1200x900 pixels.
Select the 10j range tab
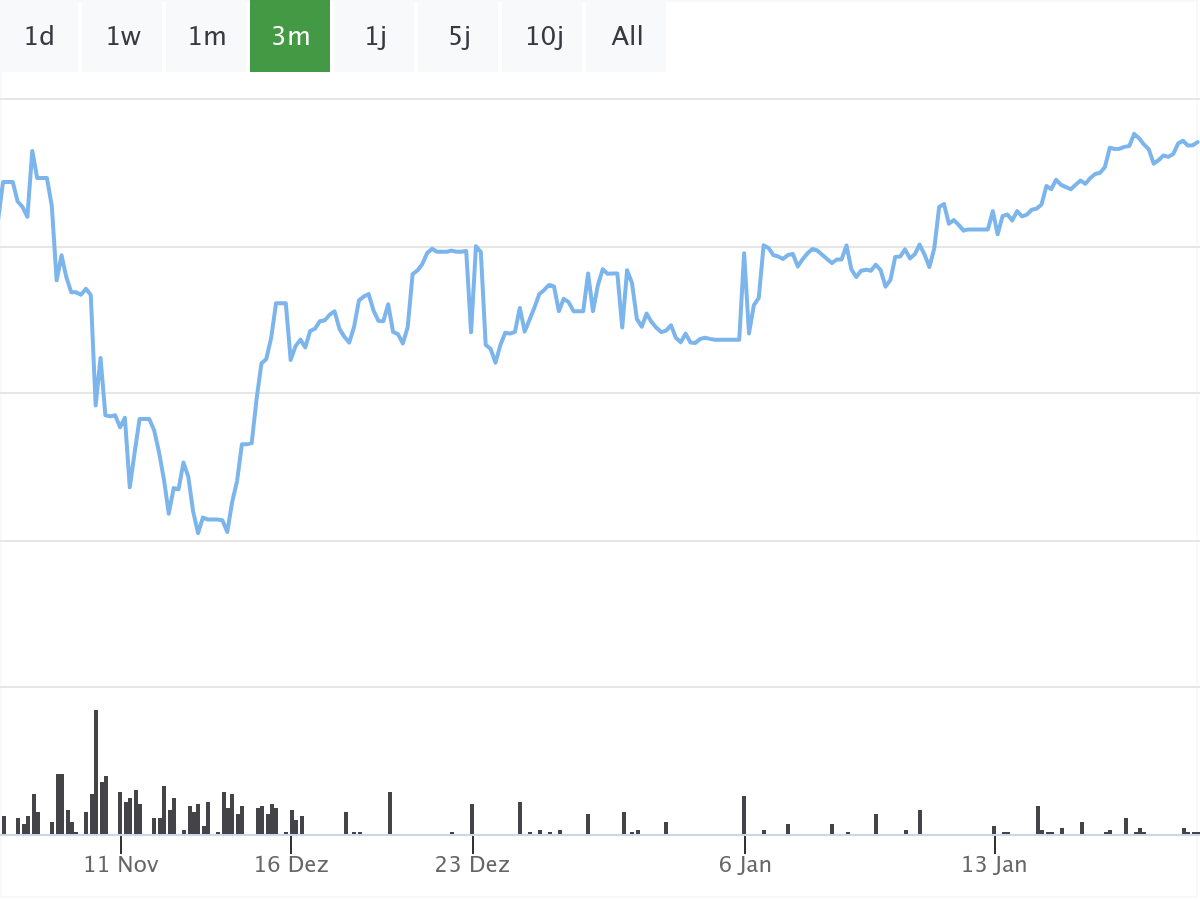[x=544, y=37]
